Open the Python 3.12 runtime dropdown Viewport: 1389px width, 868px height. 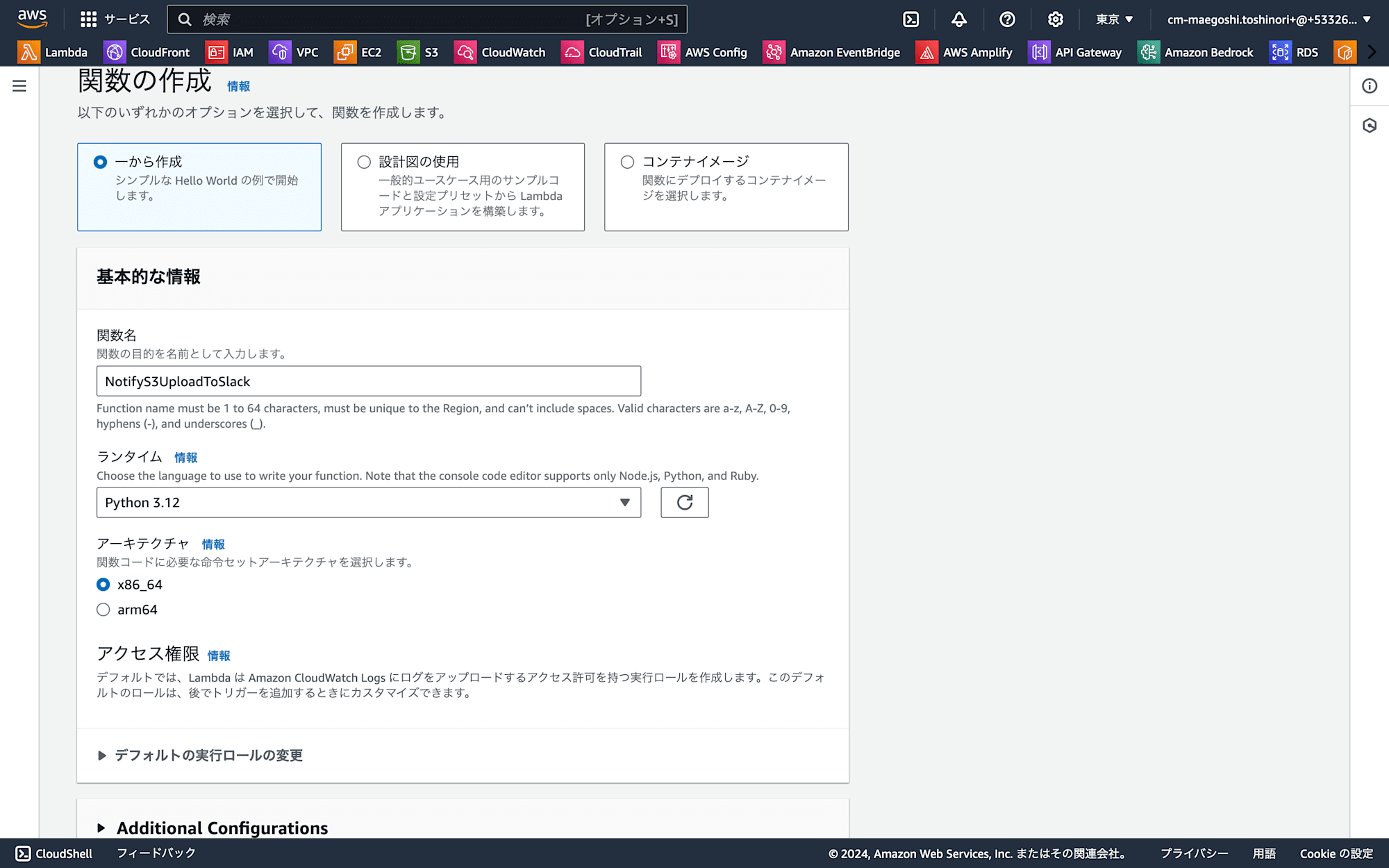(x=369, y=502)
